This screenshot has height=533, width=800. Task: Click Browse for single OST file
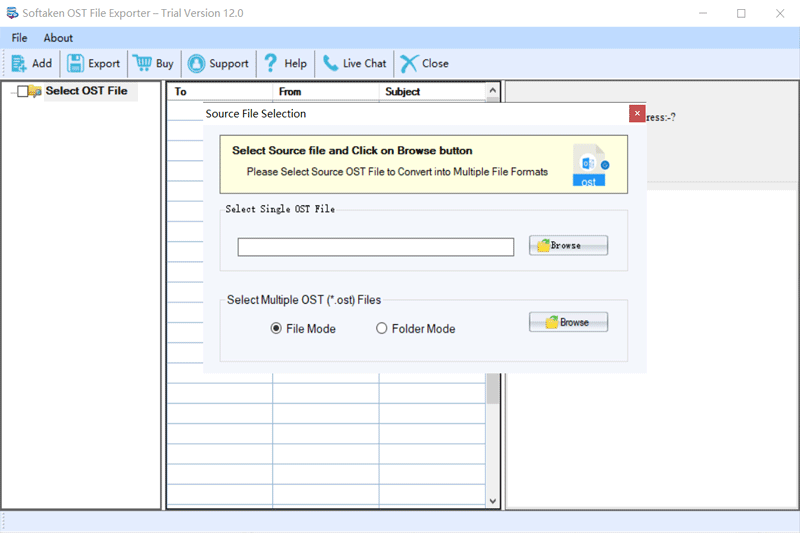568,245
